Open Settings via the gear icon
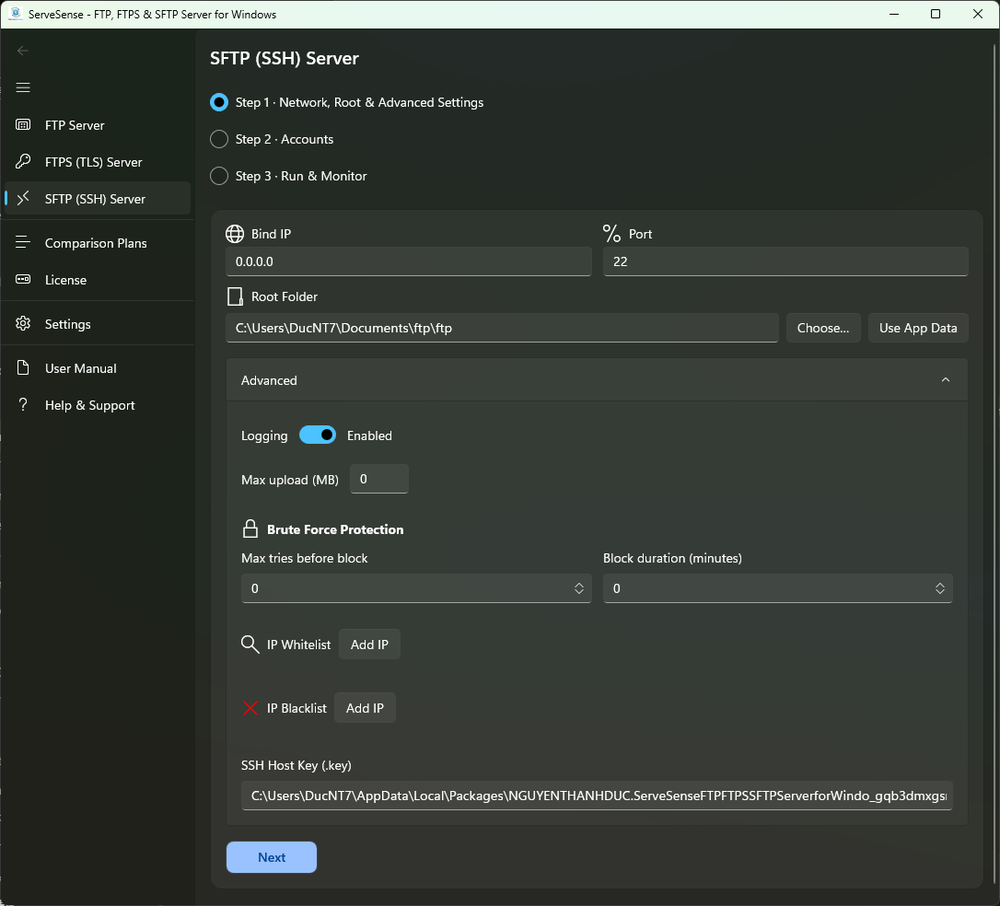1000x906 pixels. (23, 323)
